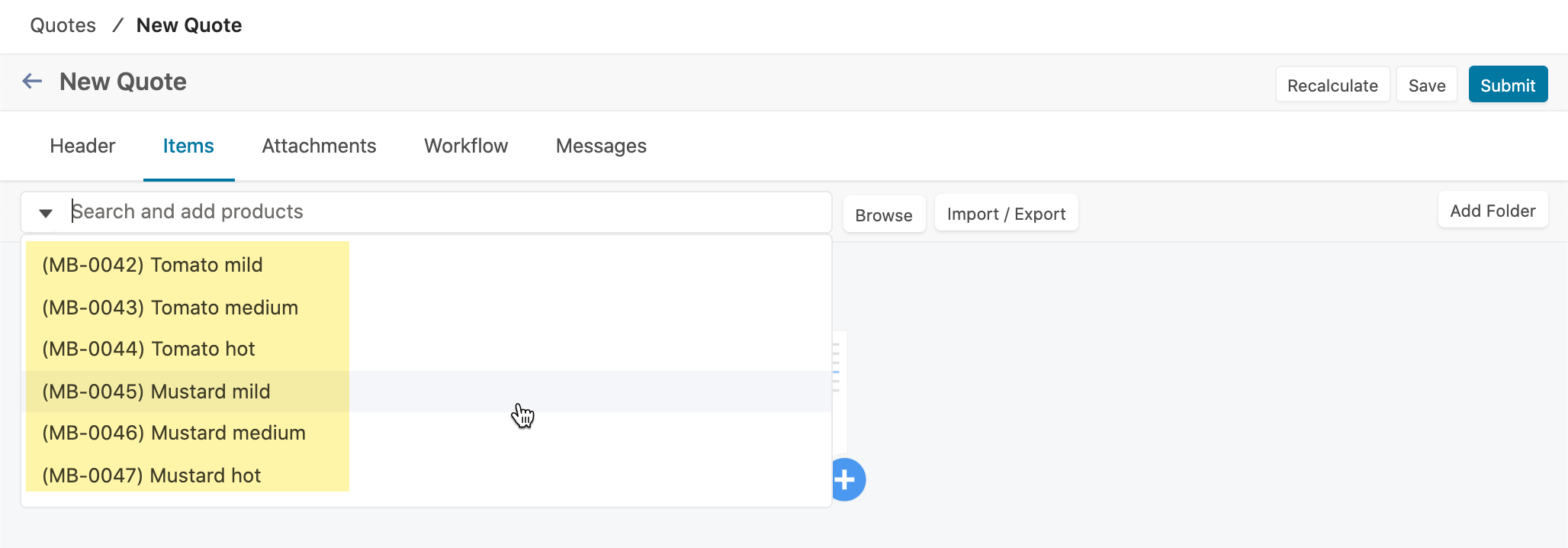Open Import / Export options
Viewport: 1568px width, 548px height.
pos(1006,214)
